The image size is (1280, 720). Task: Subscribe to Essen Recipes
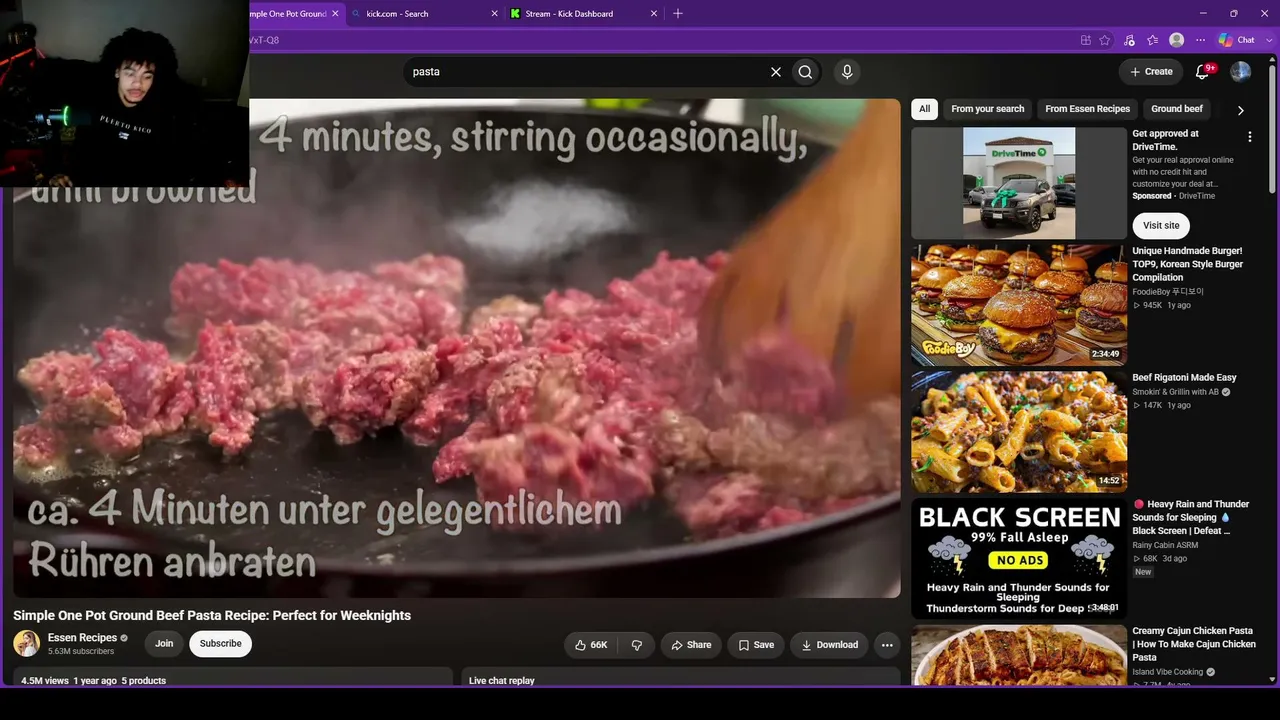220,644
